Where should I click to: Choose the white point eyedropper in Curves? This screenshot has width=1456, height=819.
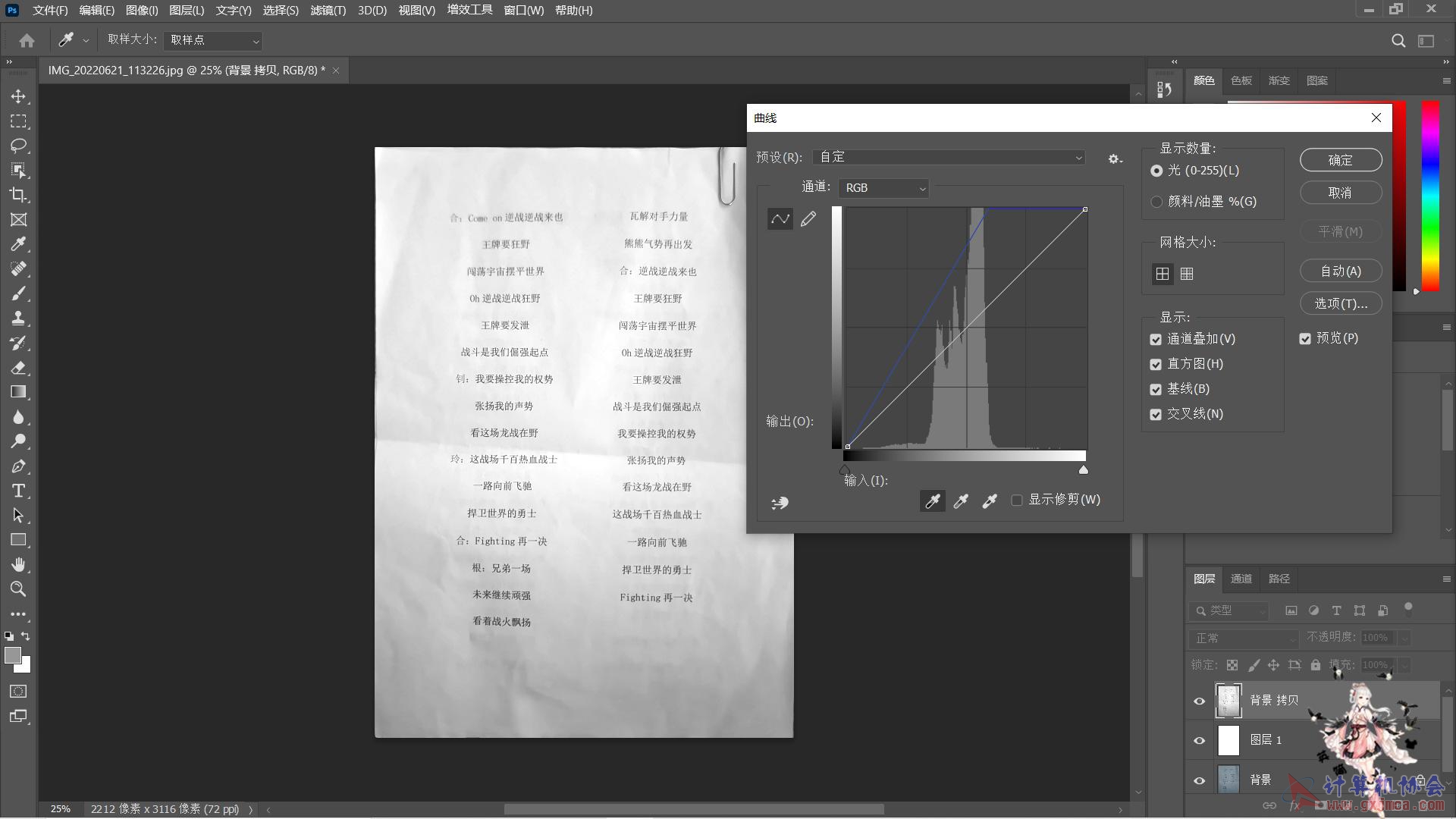990,501
